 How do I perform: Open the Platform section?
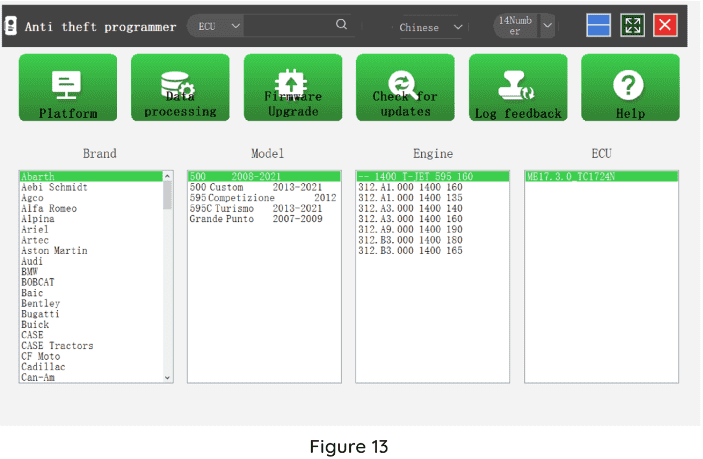coord(68,88)
